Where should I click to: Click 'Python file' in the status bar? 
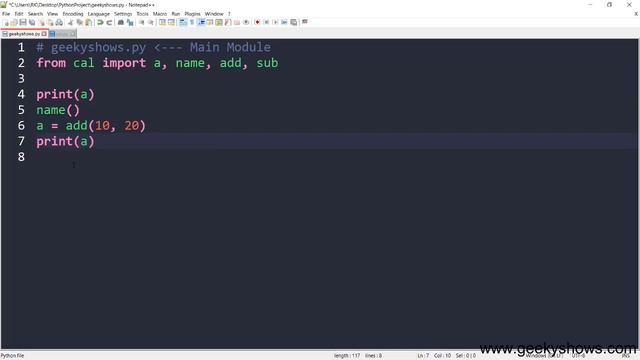12,356
